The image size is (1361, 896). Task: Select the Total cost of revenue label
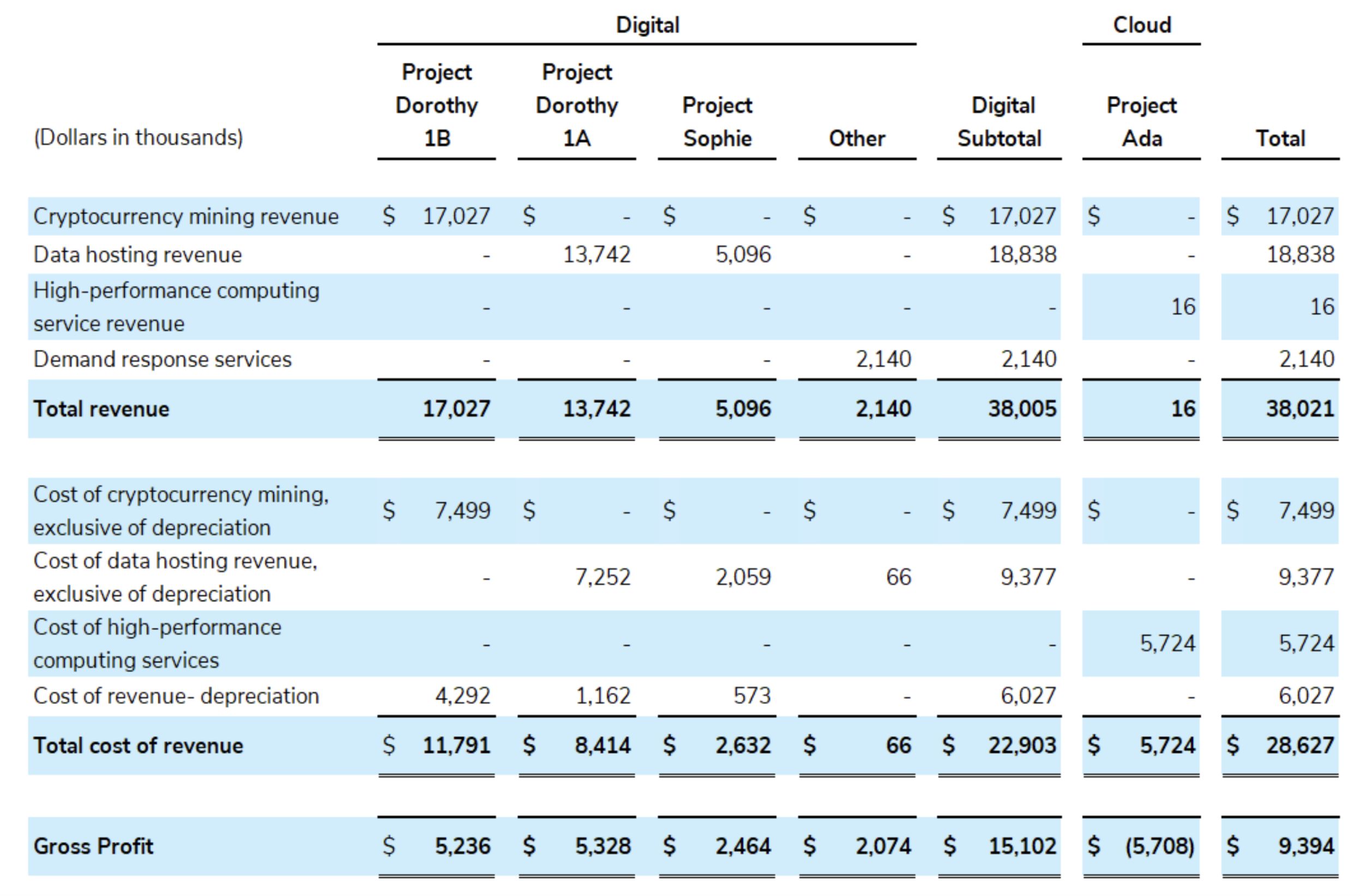(x=138, y=746)
